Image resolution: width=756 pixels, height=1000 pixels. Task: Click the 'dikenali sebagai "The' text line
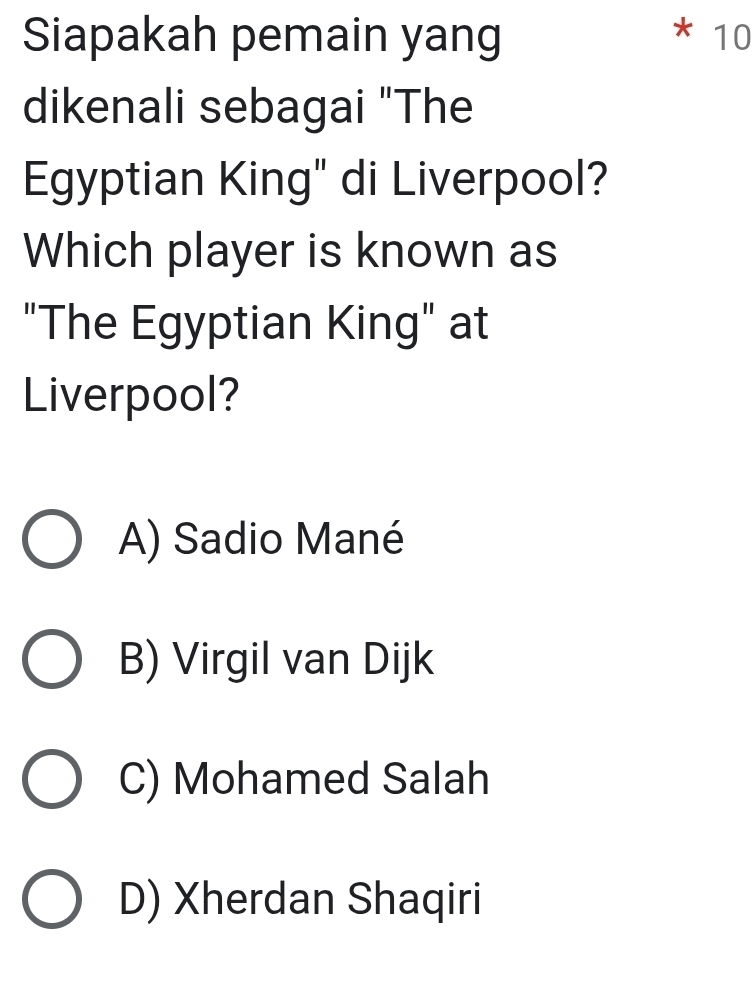248,107
